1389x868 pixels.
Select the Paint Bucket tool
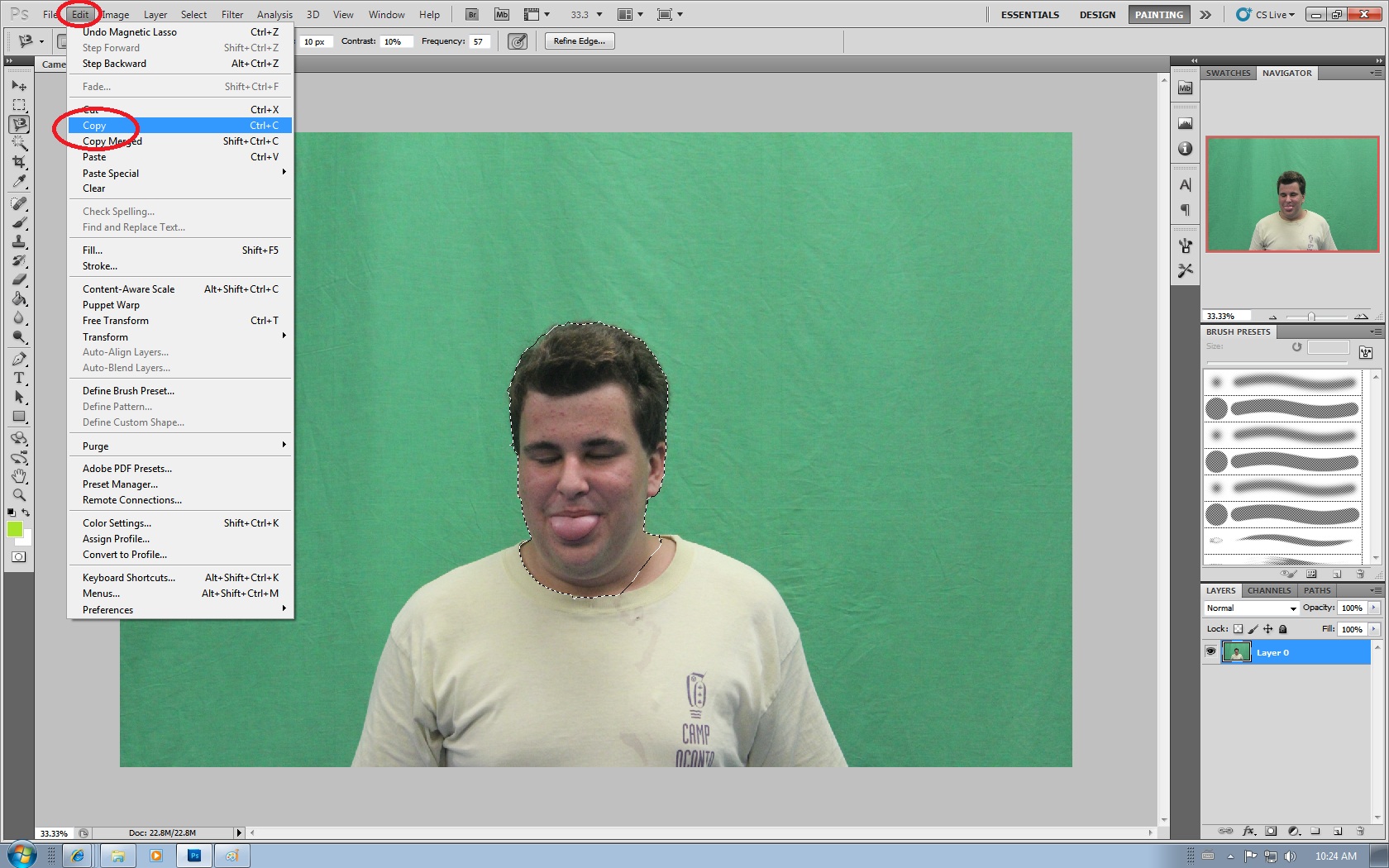(19, 298)
